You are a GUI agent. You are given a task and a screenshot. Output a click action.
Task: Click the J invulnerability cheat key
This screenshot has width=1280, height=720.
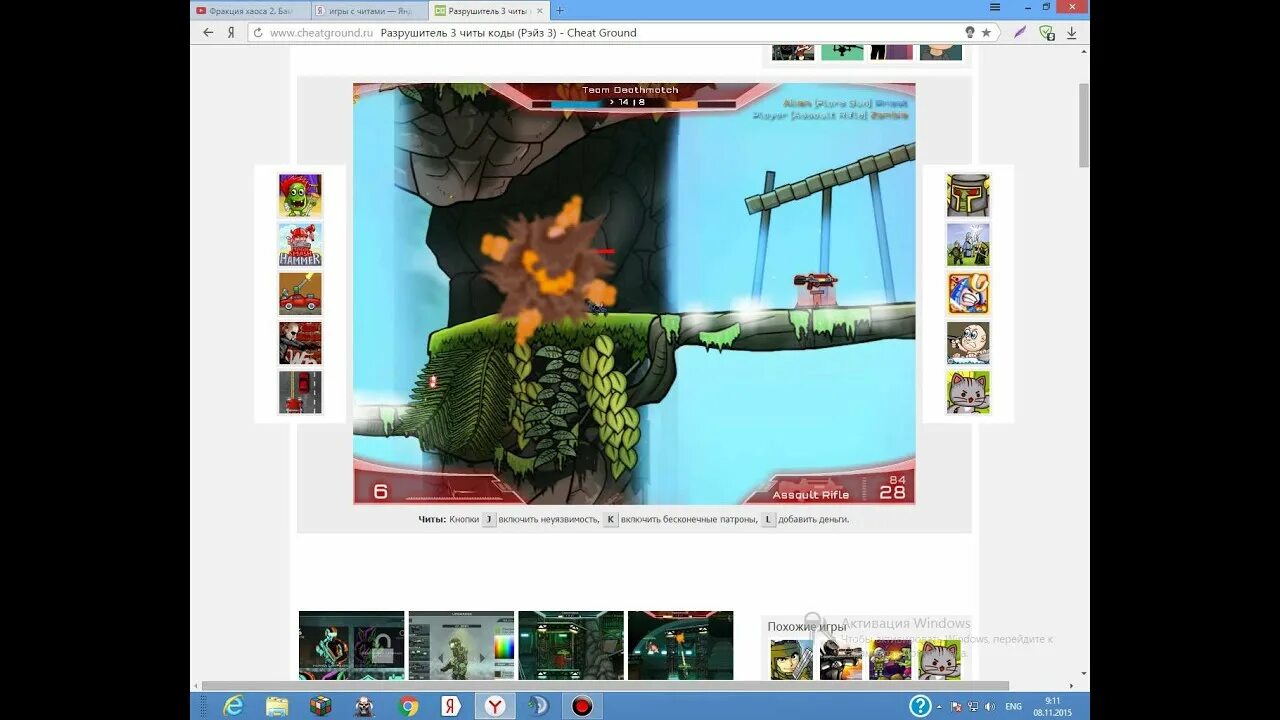point(489,520)
